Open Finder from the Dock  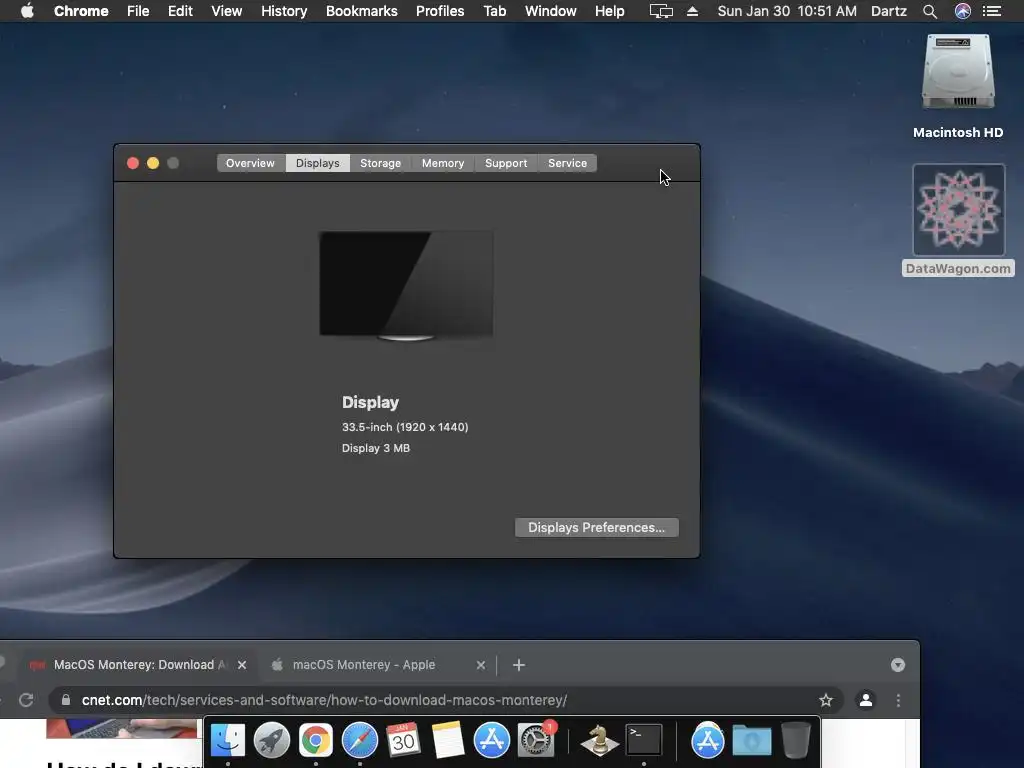[227, 741]
